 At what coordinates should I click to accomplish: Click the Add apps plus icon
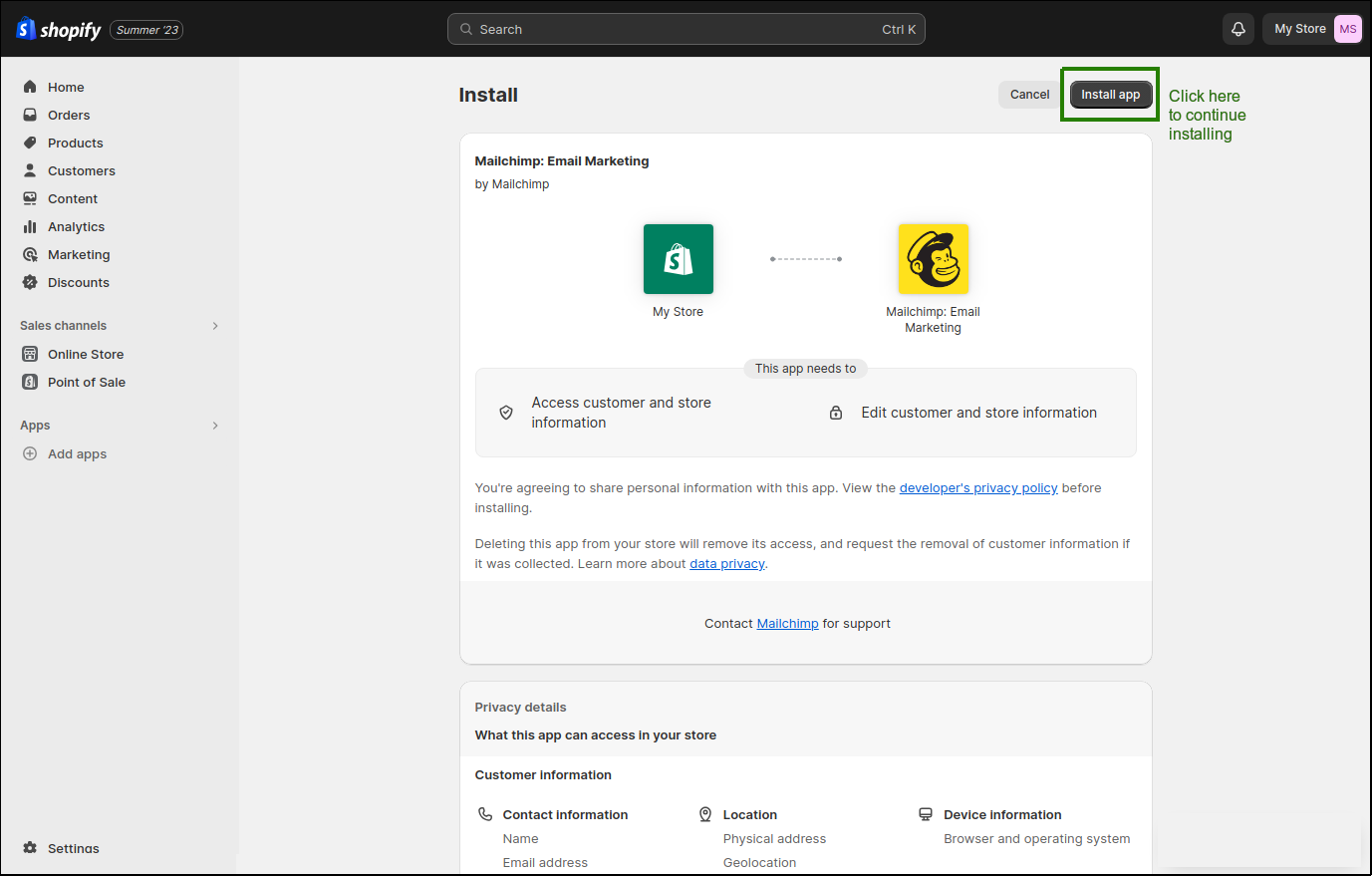[30, 453]
